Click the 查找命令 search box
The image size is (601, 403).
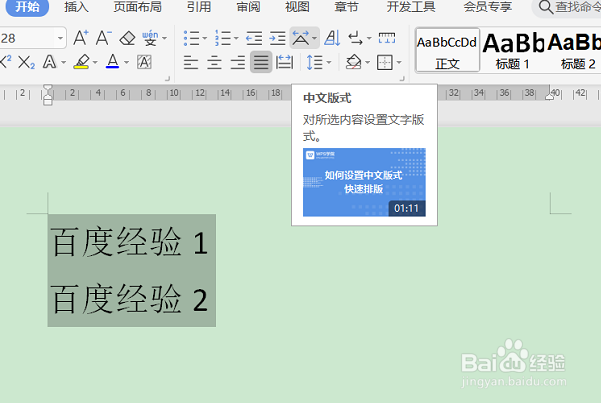pyautogui.click(x=567, y=7)
